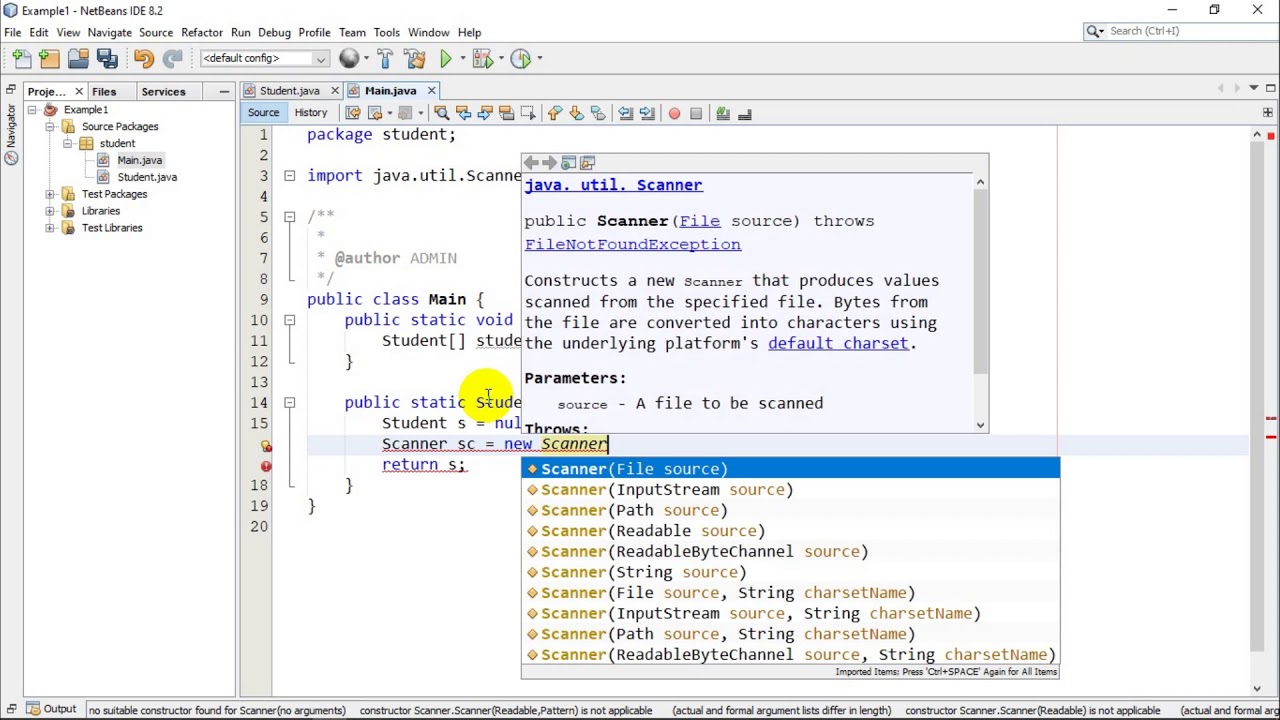Go forward in Javadoc popup
Viewport: 1280px width, 720px height.
point(550,163)
